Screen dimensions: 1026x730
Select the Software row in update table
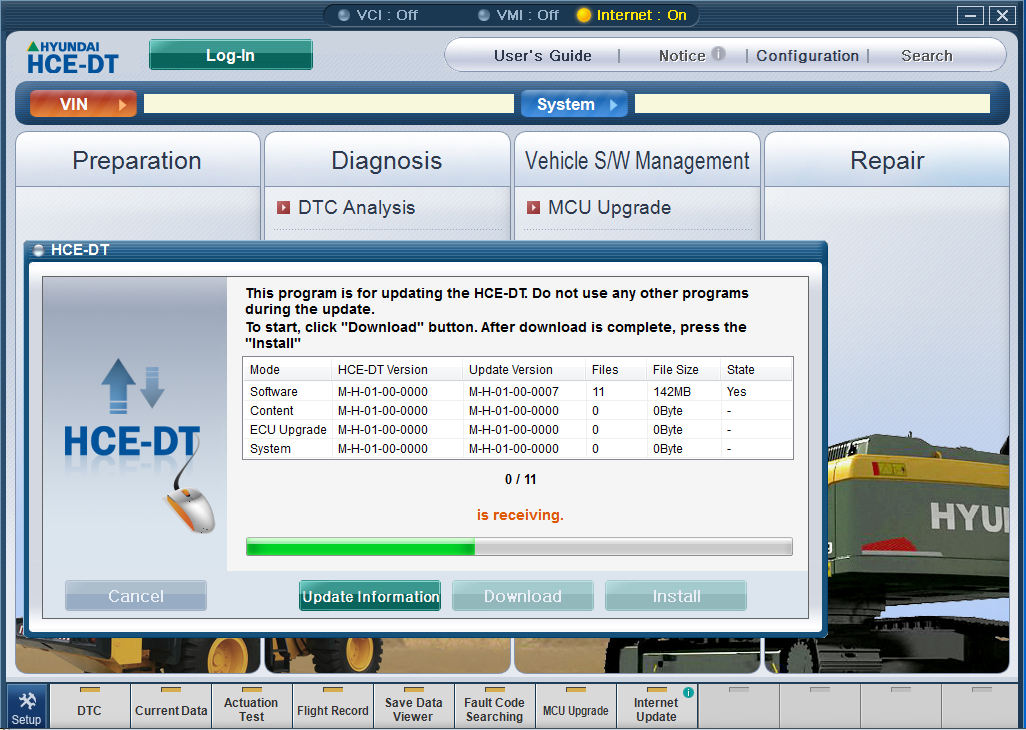518,392
